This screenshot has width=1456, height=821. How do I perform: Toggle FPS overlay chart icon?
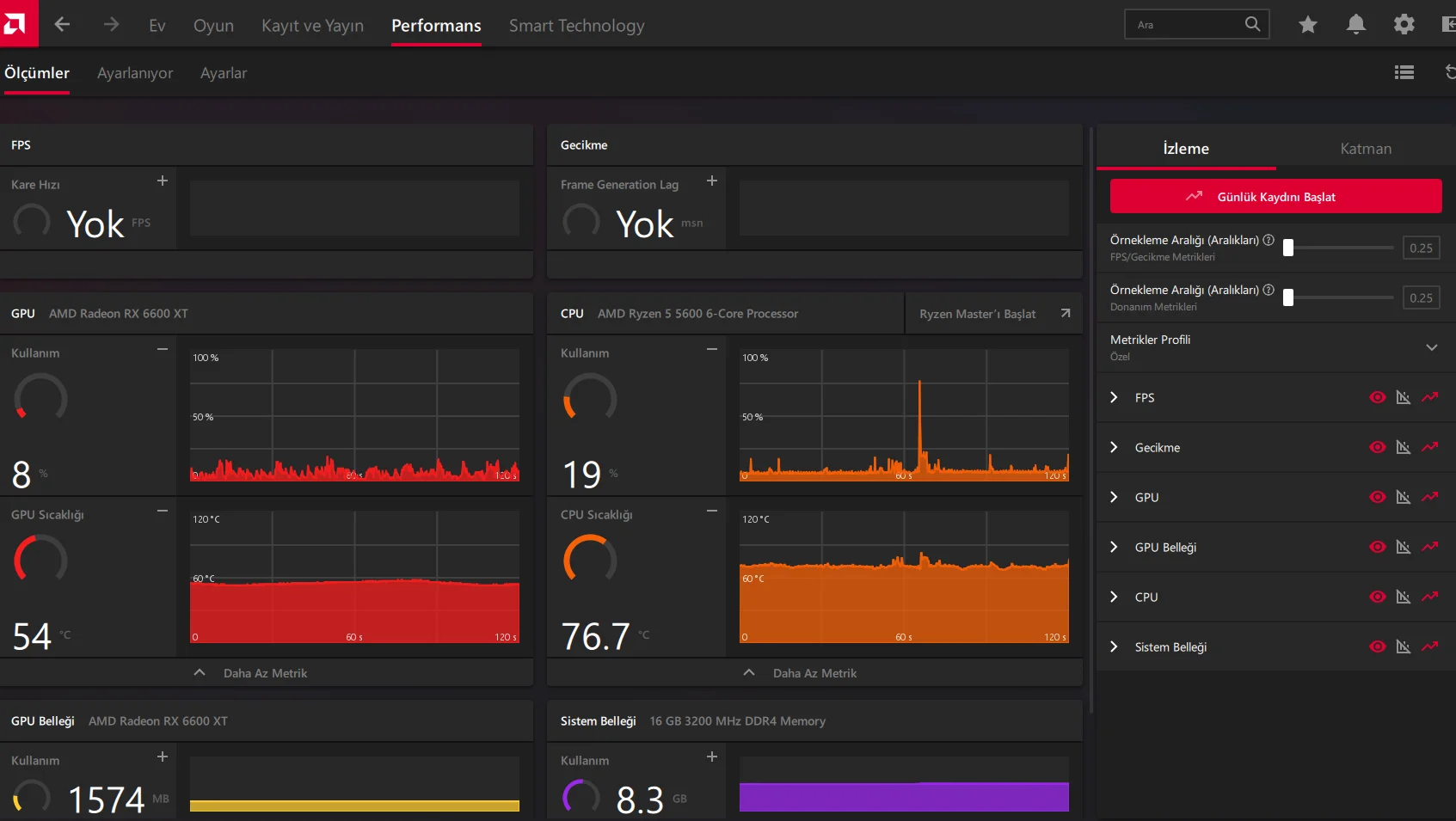click(x=1404, y=397)
